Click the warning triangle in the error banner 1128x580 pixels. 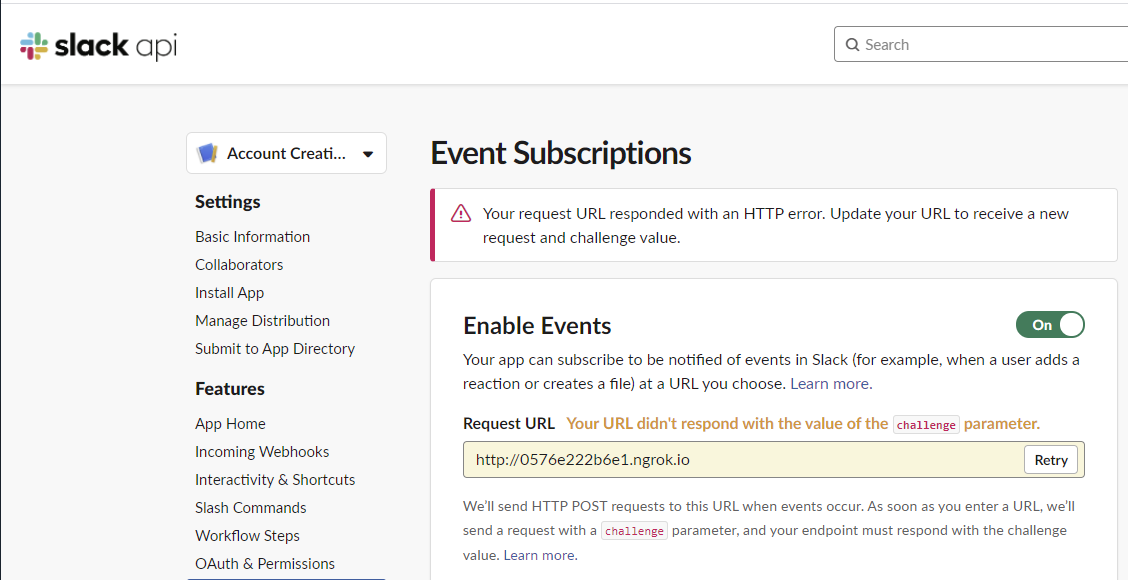(460, 213)
